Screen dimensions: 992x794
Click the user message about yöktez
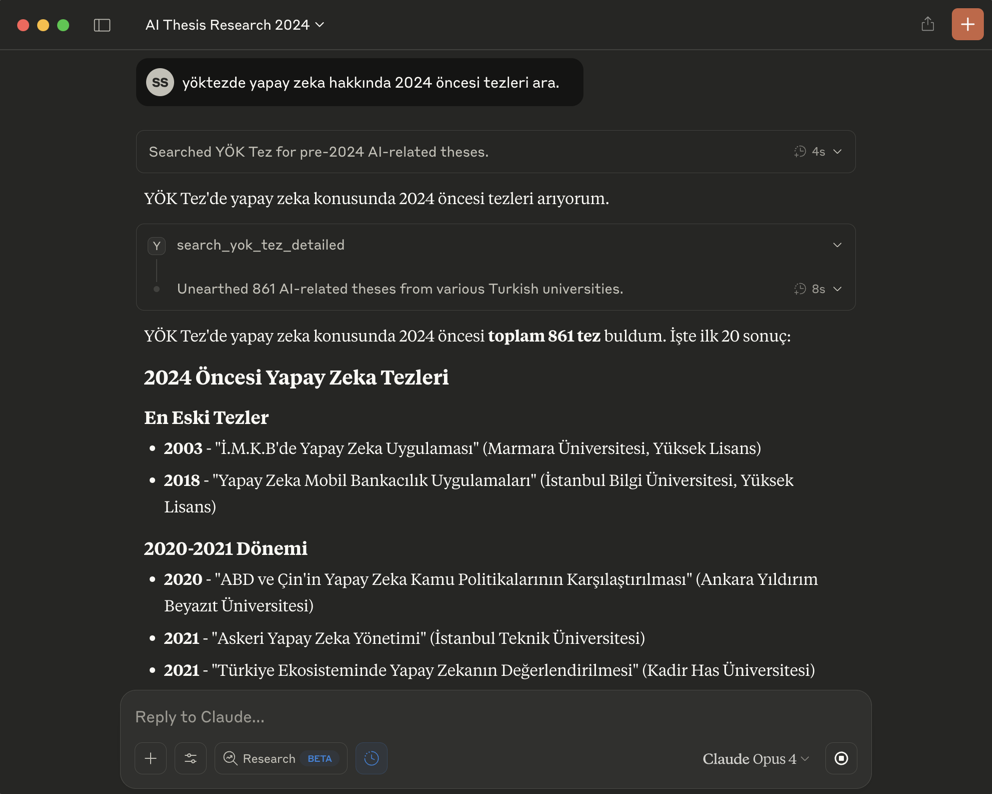click(370, 82)
